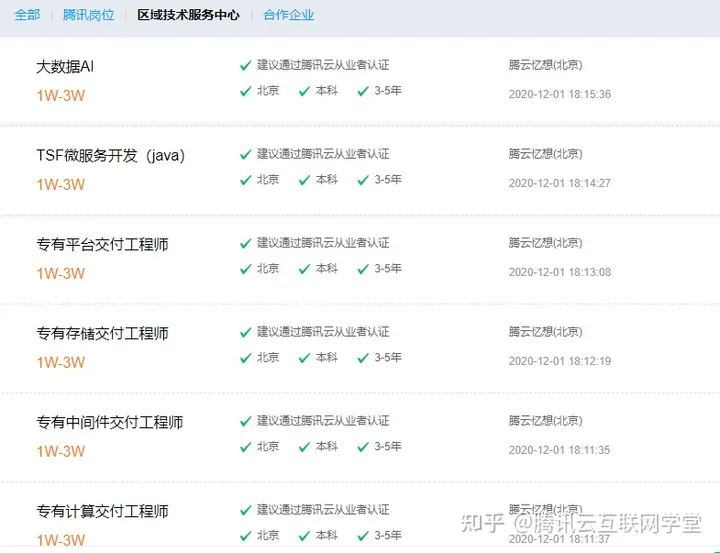Click the certification checkmark in 专有计算交付工程师 row
The height and width of the screenshot is (553, 720).
[x=246, y=510]
